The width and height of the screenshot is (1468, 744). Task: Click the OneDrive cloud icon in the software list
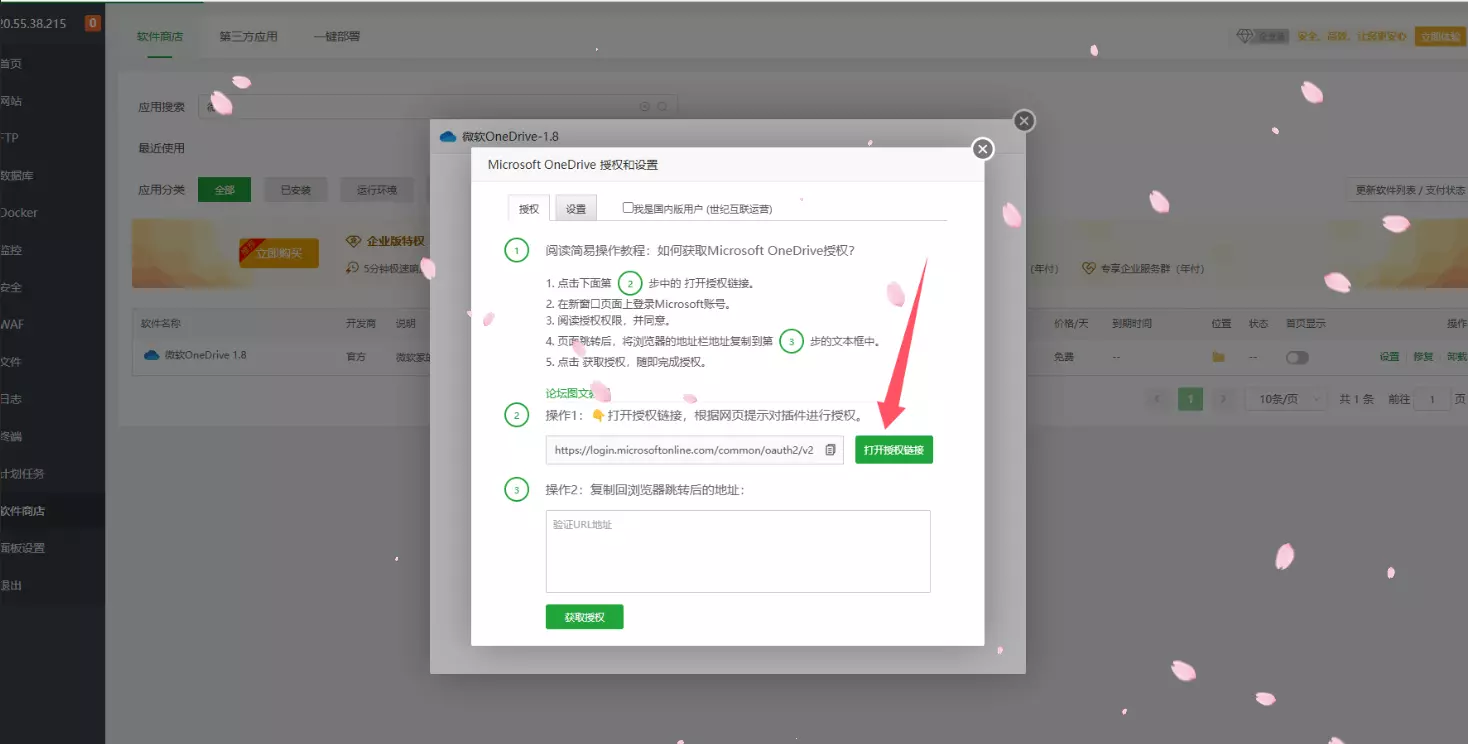[152, 355]
